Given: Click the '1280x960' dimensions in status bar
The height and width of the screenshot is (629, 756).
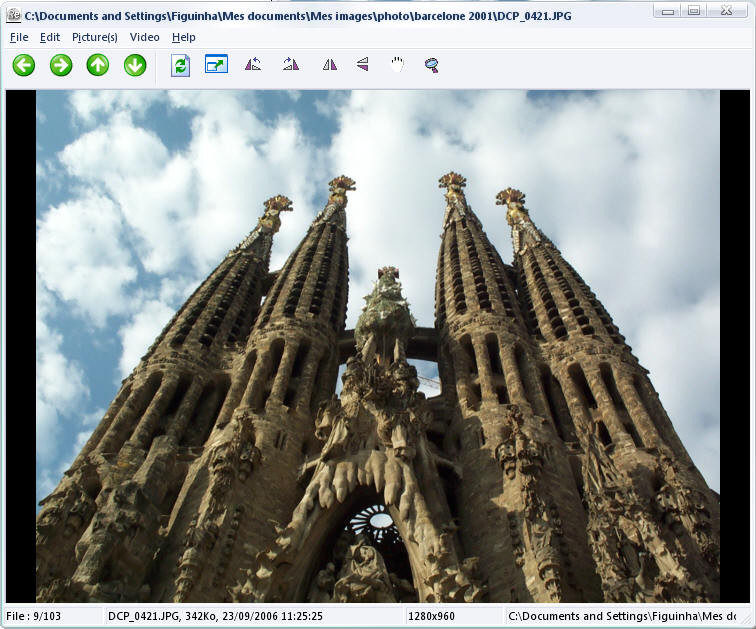Looking at the screenshot, I should point(431,616).
